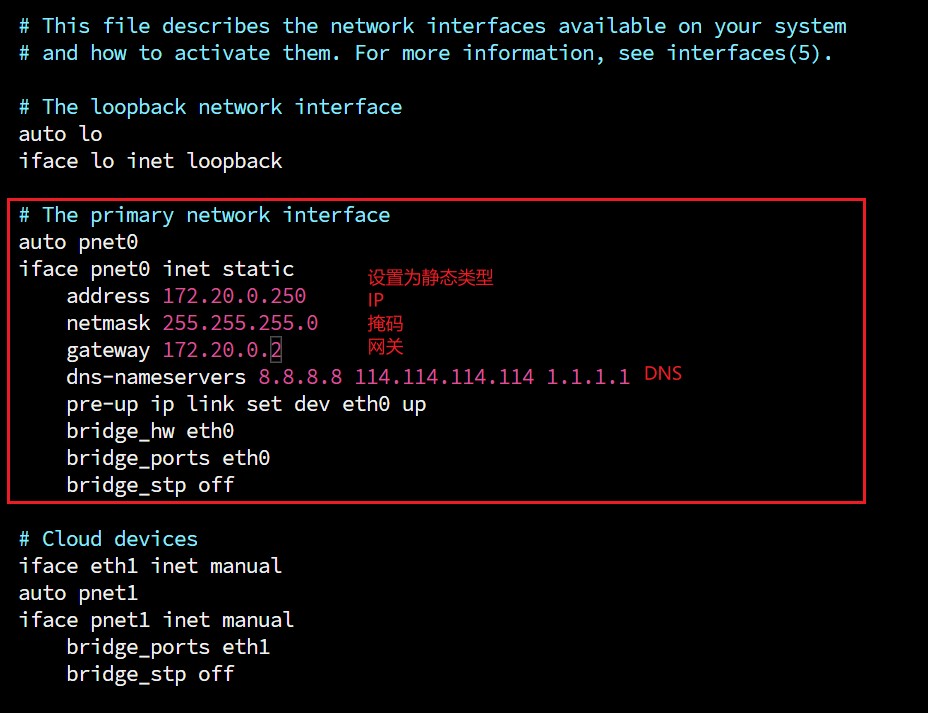Click the netmask value 255.255.255.0
This screenshot has width=928, height=713.
point(240,323)
